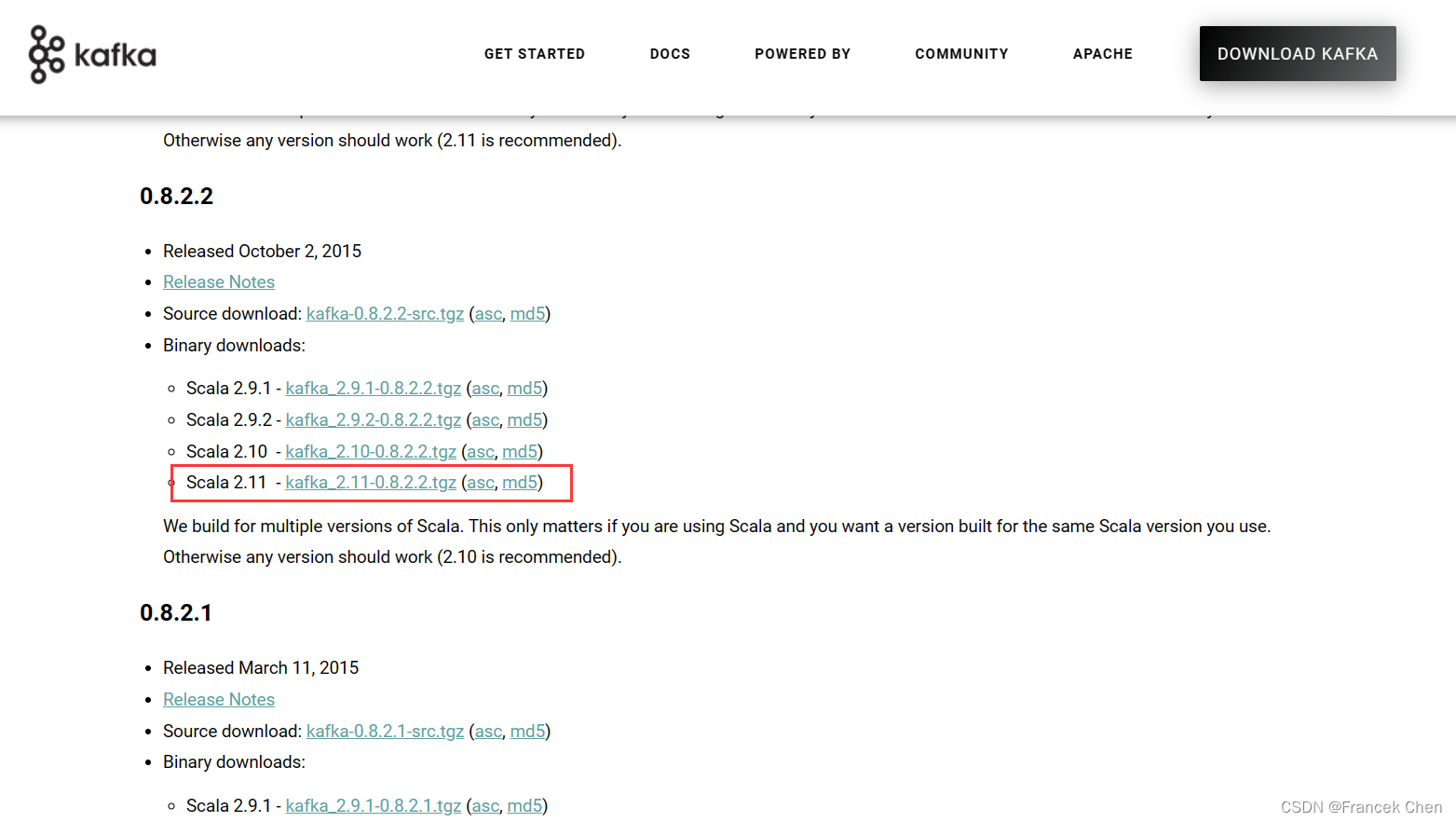The height and width of the screenshot is (822, 1456).
Task: Download kafka_2.9.1-0.8.2.2.tgz binary
Action: 374,389
